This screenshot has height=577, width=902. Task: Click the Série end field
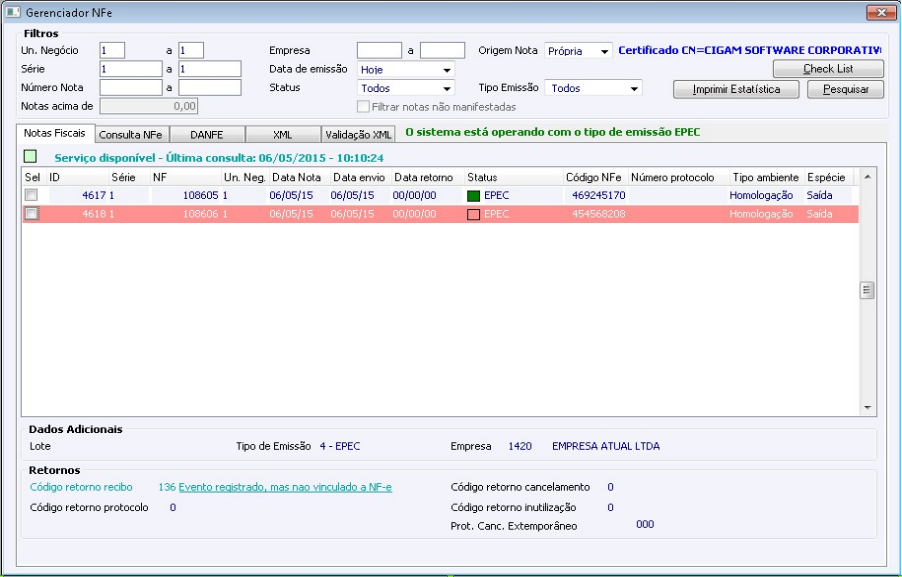[209, 69]
